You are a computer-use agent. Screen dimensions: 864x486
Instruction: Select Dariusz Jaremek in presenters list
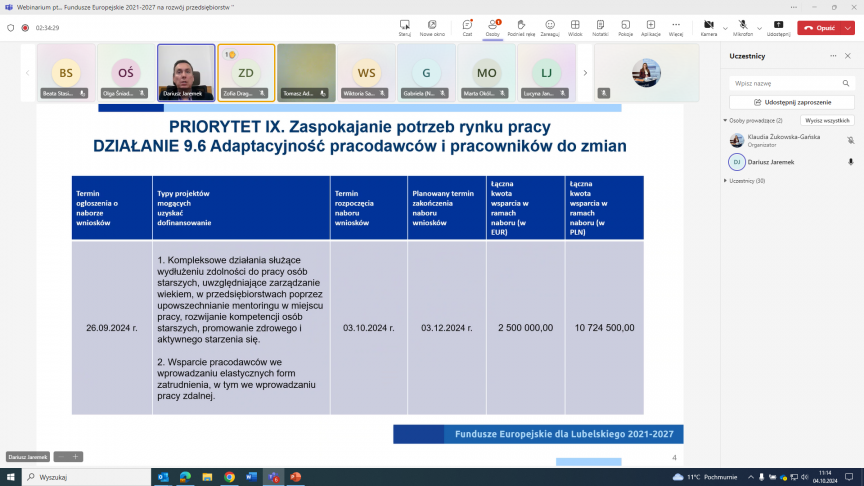tap(790, 162)
